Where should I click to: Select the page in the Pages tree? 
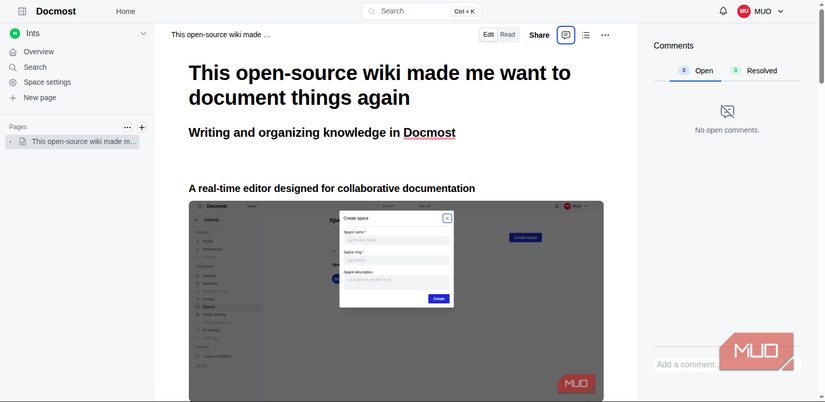(73, 142)
